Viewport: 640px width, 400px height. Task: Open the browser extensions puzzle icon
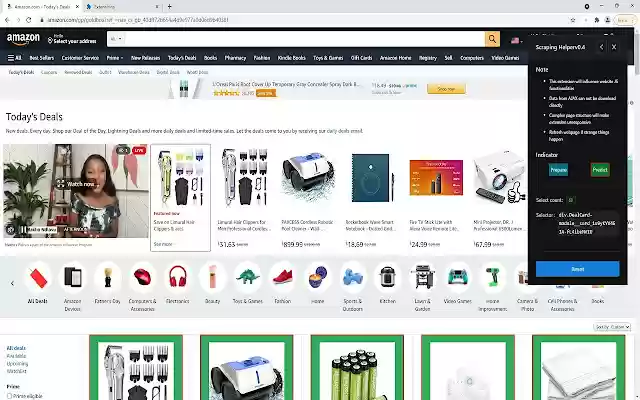597,20
